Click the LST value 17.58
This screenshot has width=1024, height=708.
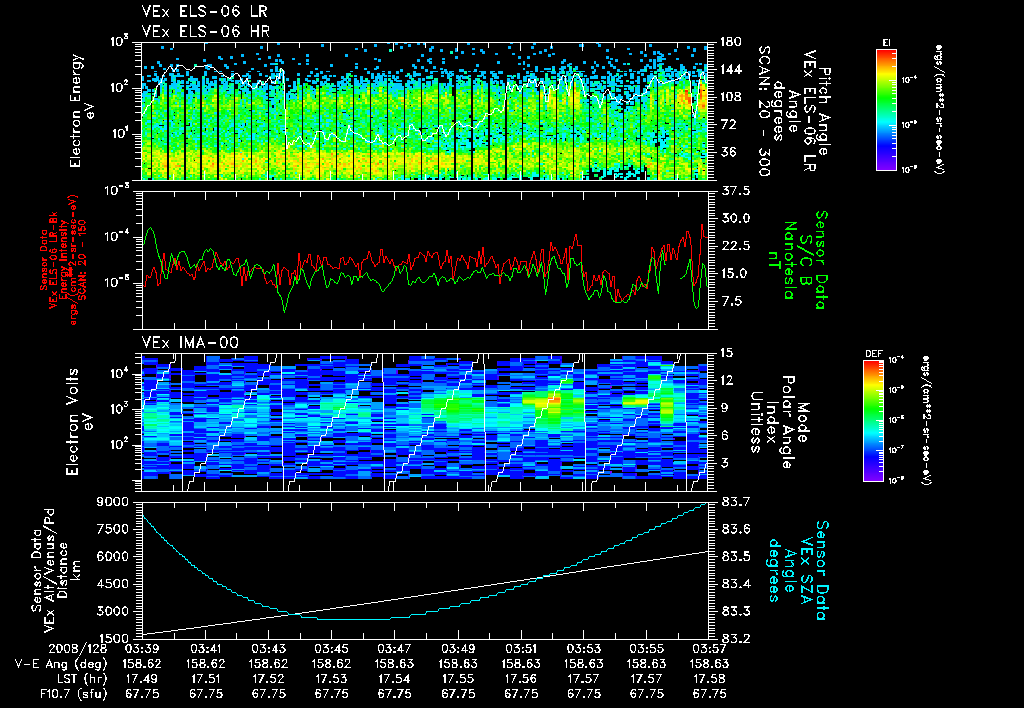click(x=709, y=679)
